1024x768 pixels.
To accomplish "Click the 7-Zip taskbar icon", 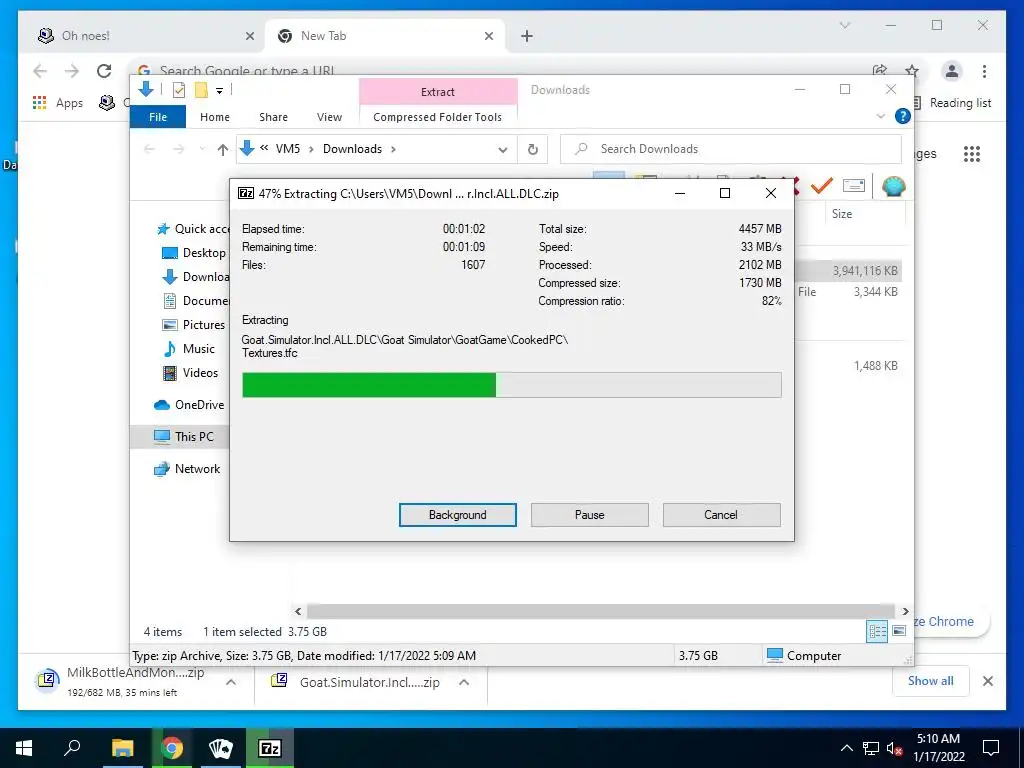I will 270,748.
